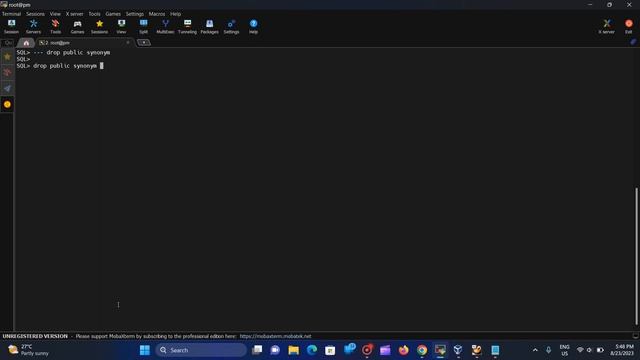640x360 pixels.
Task: Open the weather widget showing 27°C
Action: pos(29,350)
